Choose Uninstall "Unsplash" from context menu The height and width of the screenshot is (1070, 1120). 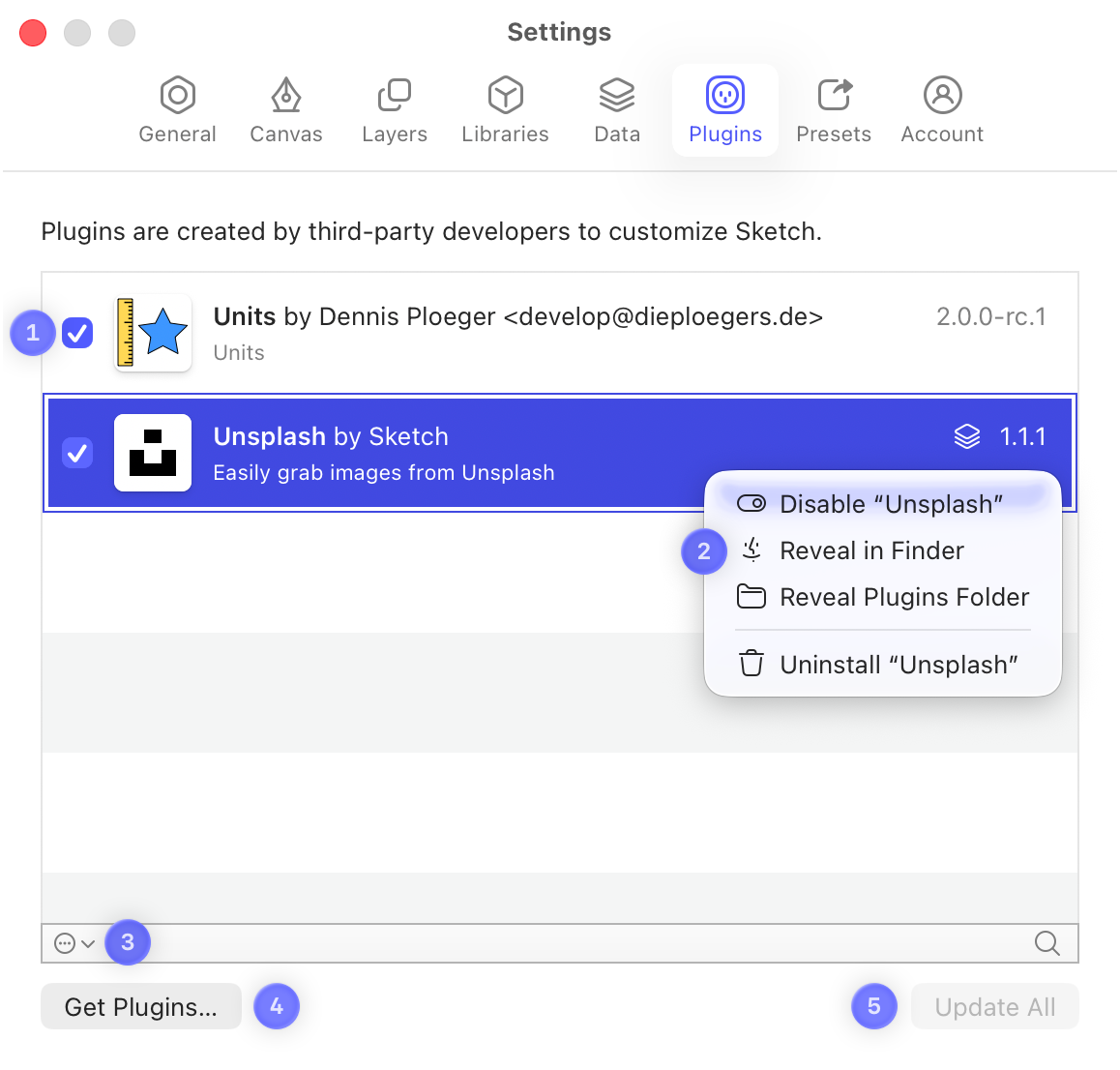pyautogui.click(x=883, y=665)
